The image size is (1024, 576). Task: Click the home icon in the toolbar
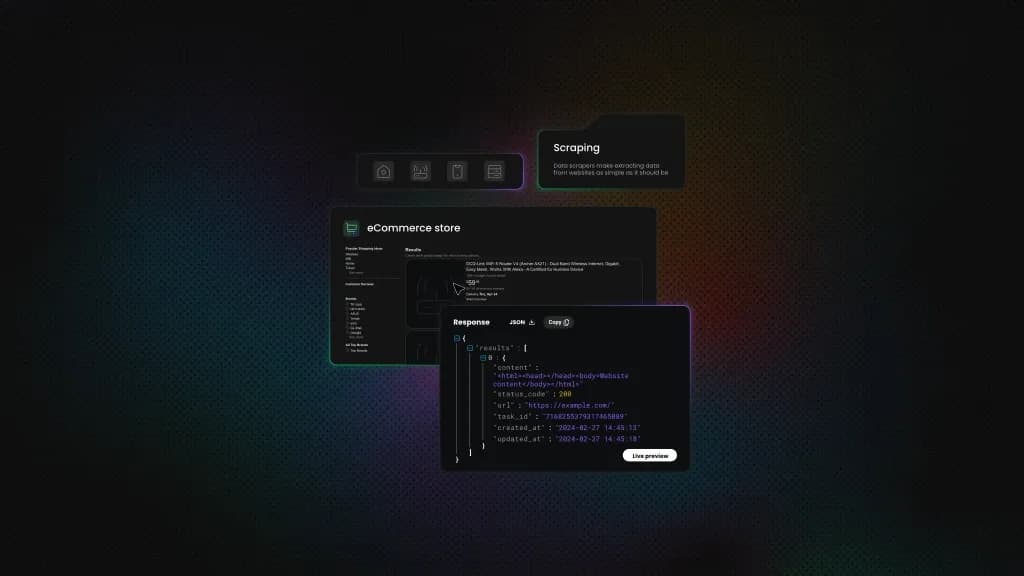(x=383, y=171)
